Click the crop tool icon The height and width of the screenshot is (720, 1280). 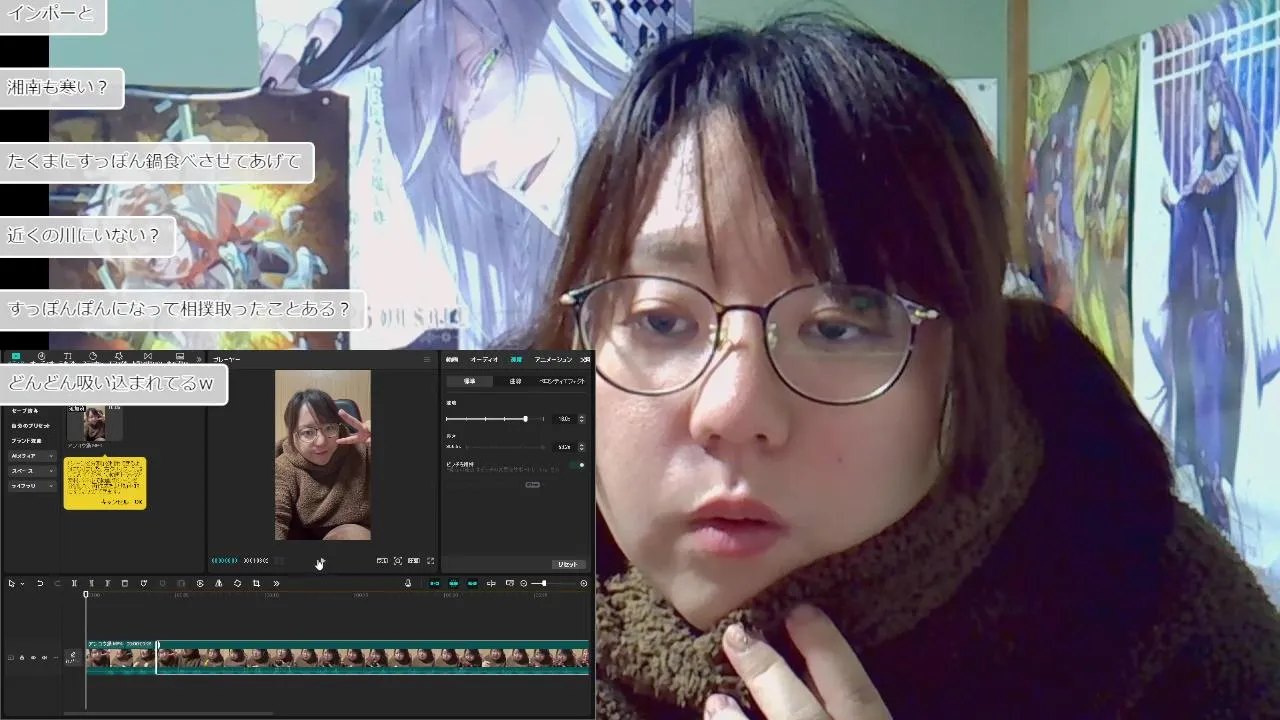coord(256,583)
